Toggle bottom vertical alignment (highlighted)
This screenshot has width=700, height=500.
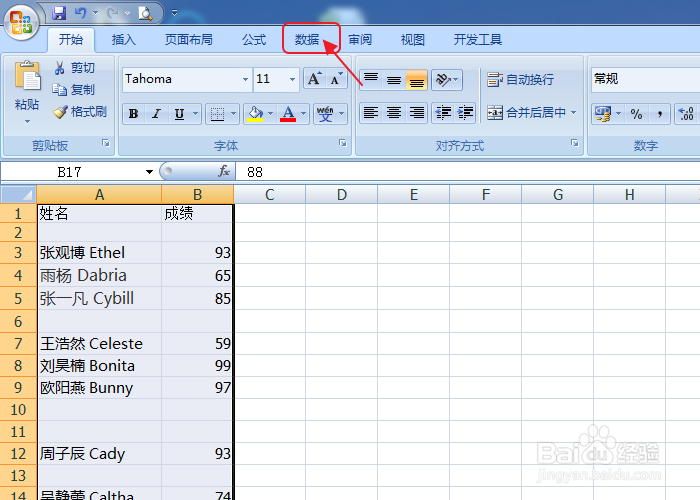pos(416,80)
